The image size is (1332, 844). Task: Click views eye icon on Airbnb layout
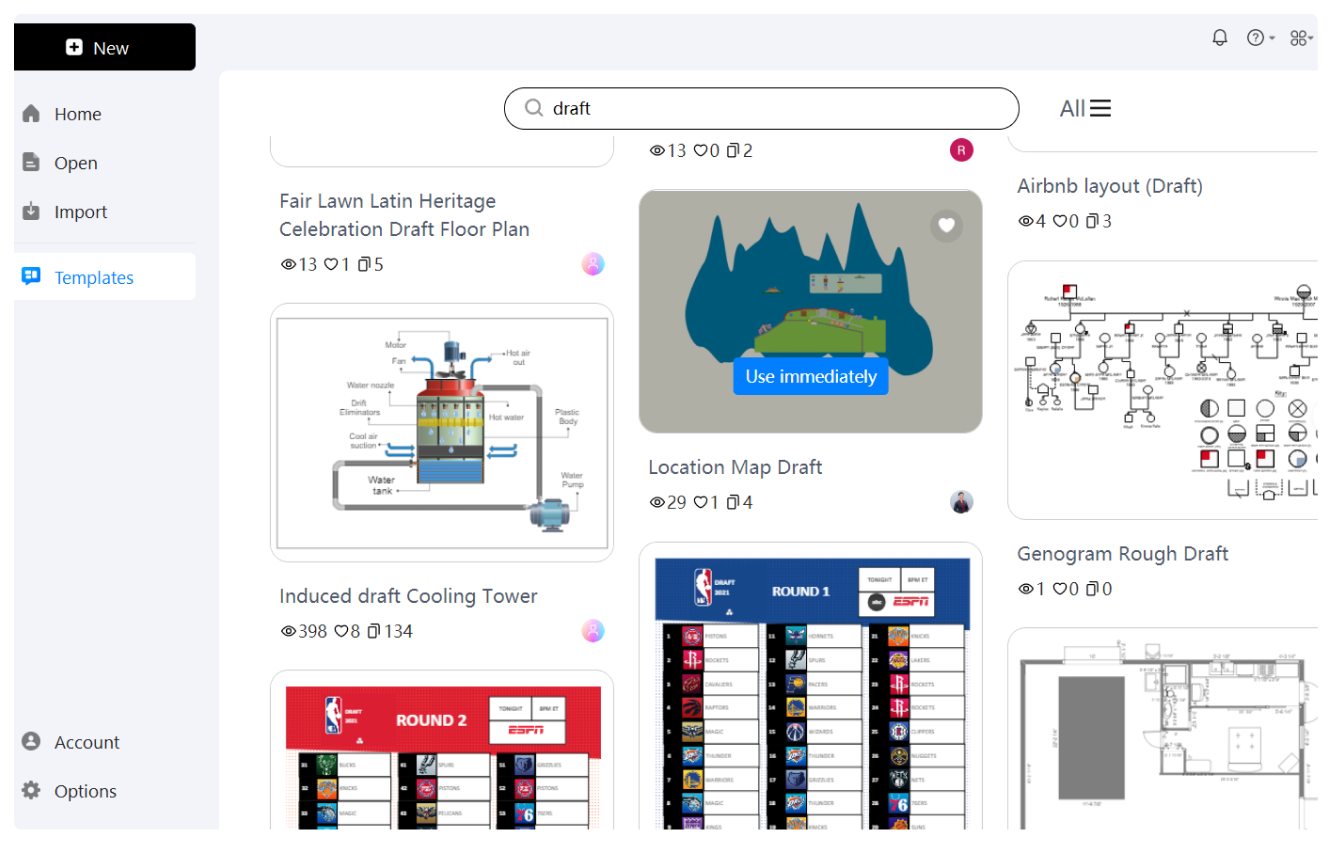point(1026,221)
